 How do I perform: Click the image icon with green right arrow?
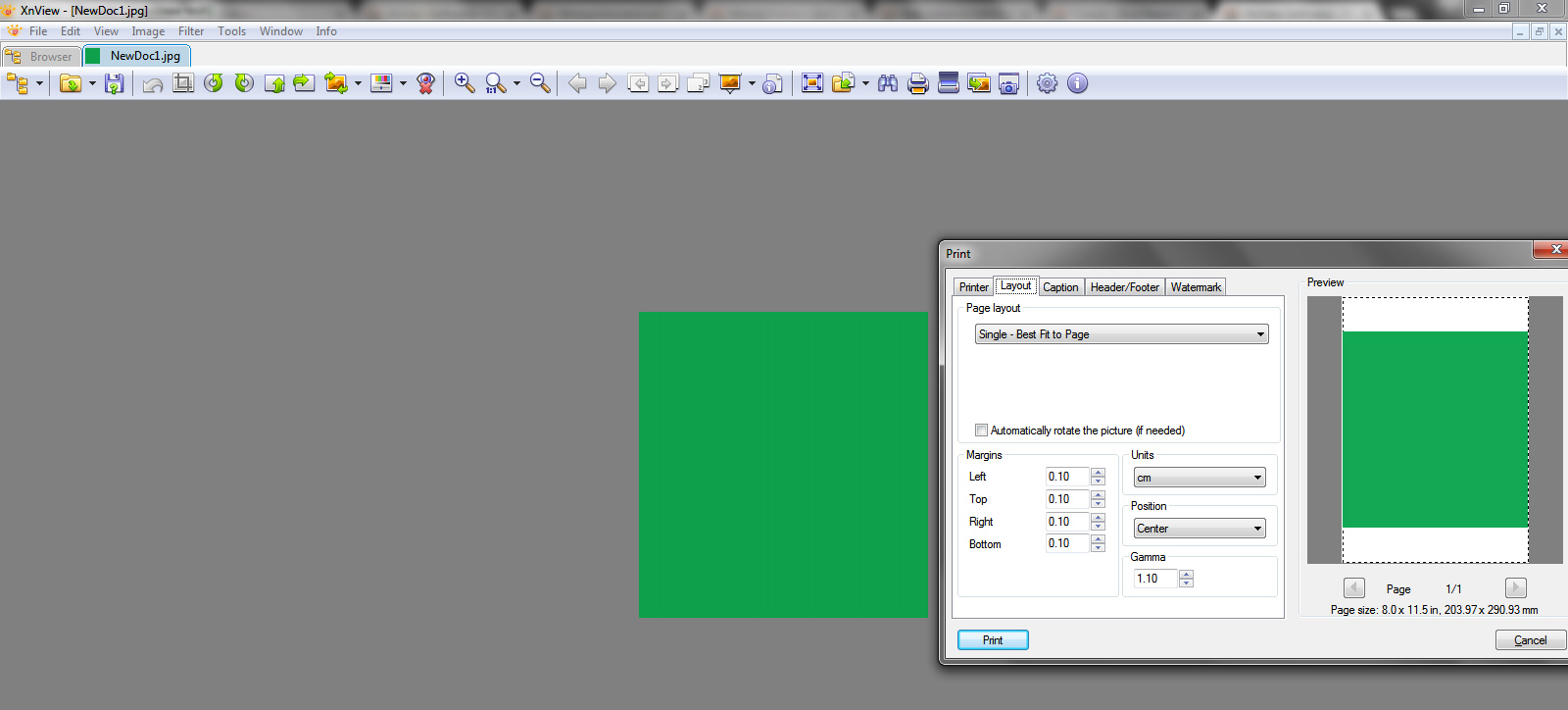pyautogui.click(x=305, y=83)
